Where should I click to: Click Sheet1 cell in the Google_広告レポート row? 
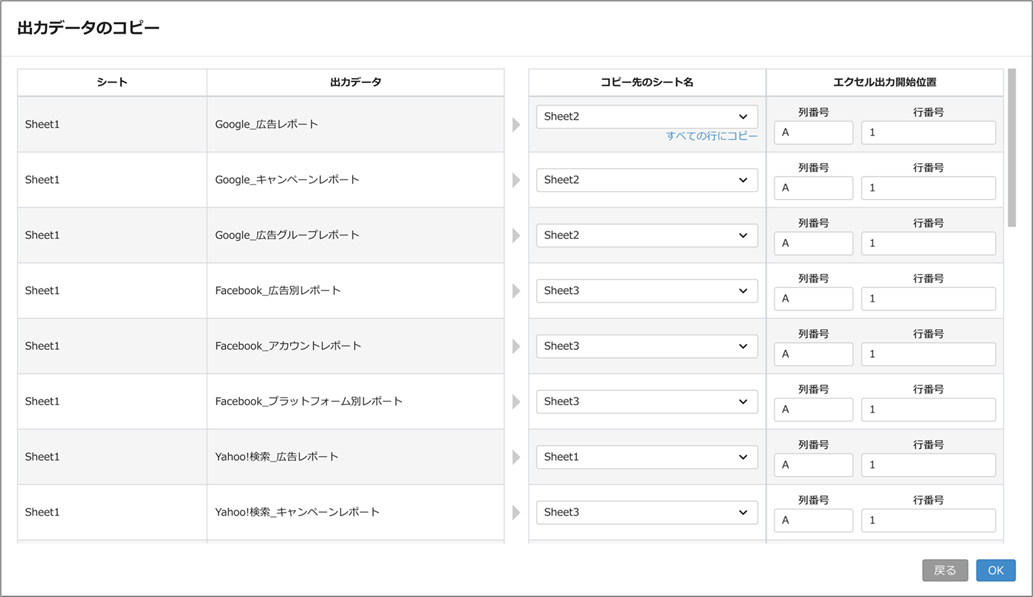click(112, 125)
